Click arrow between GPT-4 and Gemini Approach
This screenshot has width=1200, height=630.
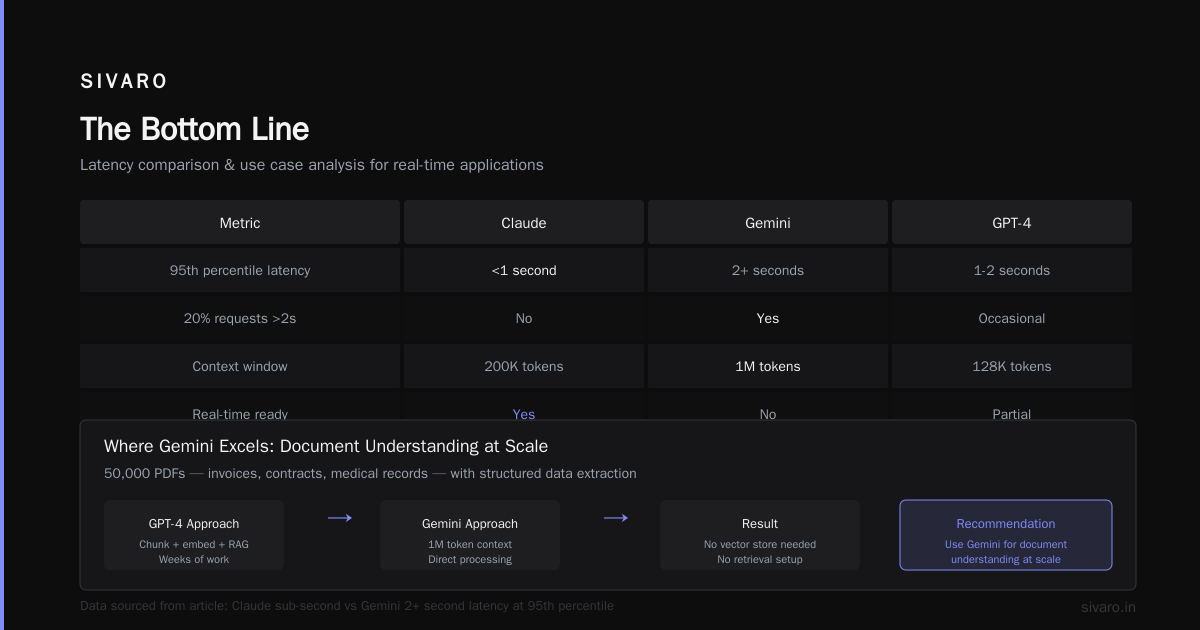click(x=340, y=518)
